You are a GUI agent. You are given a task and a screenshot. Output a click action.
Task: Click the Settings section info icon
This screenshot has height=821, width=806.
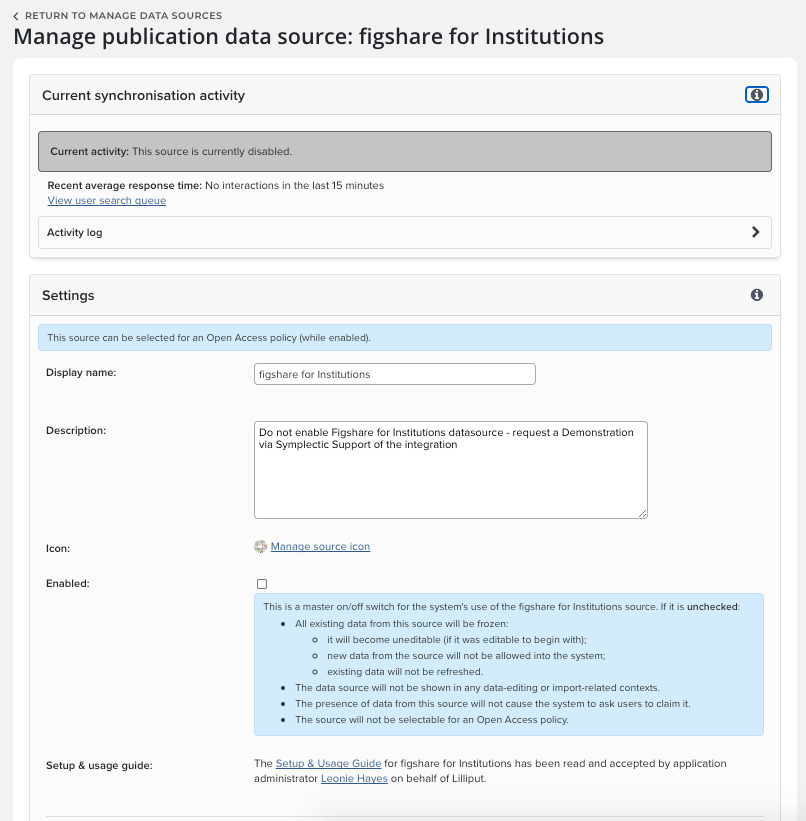756,295
